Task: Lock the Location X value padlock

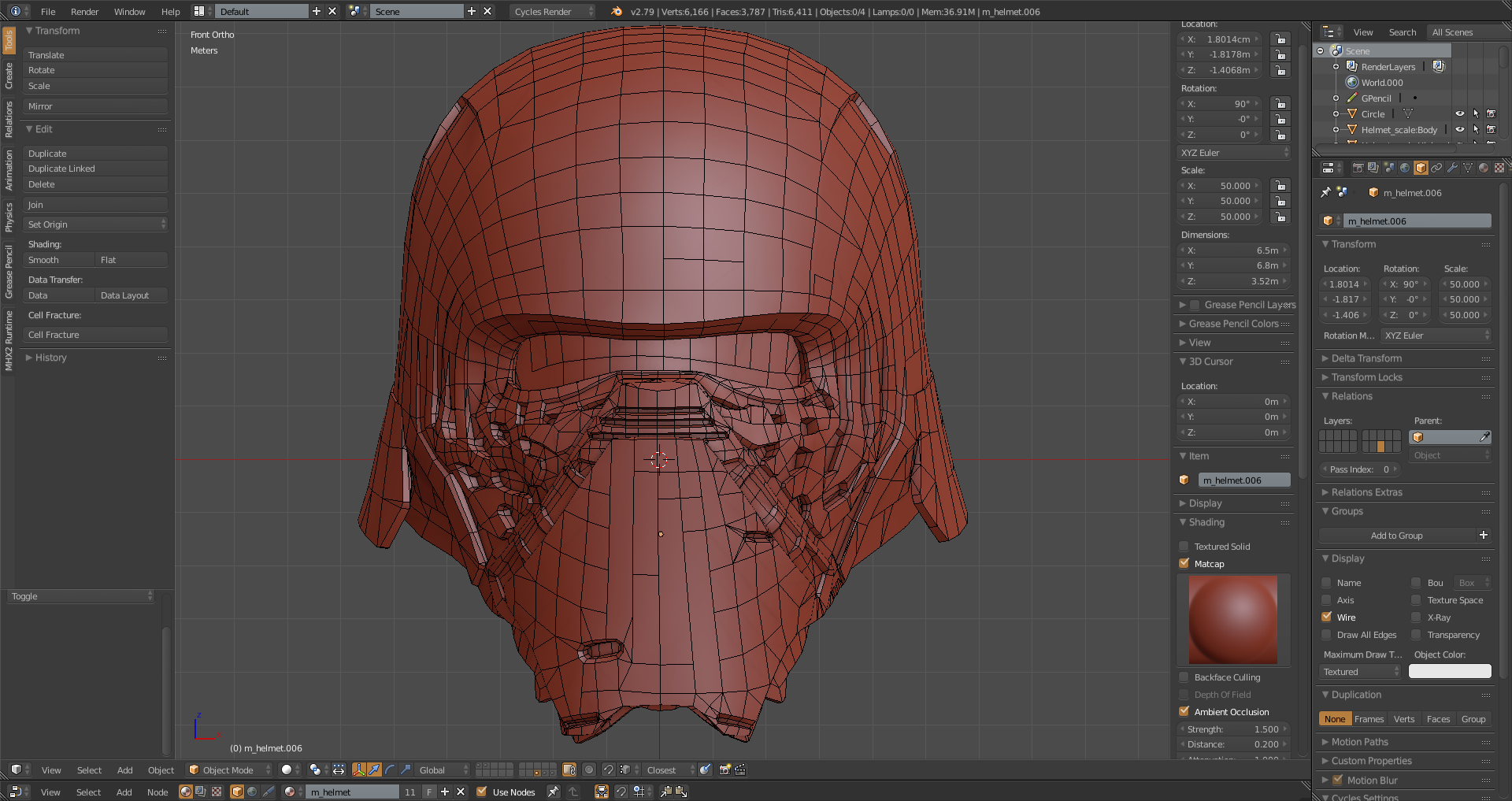Action: (1281, 39)
